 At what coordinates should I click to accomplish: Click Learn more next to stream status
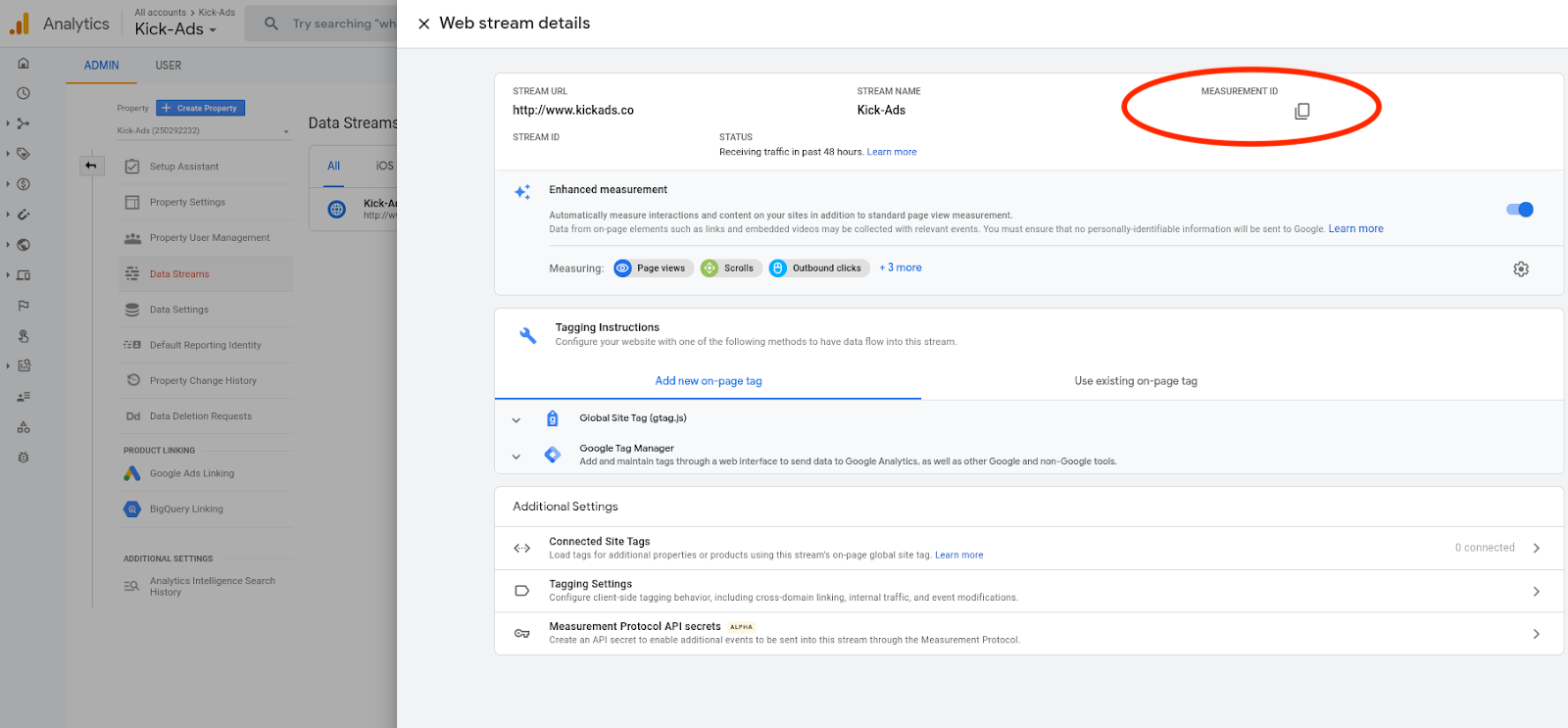point(892,152)
